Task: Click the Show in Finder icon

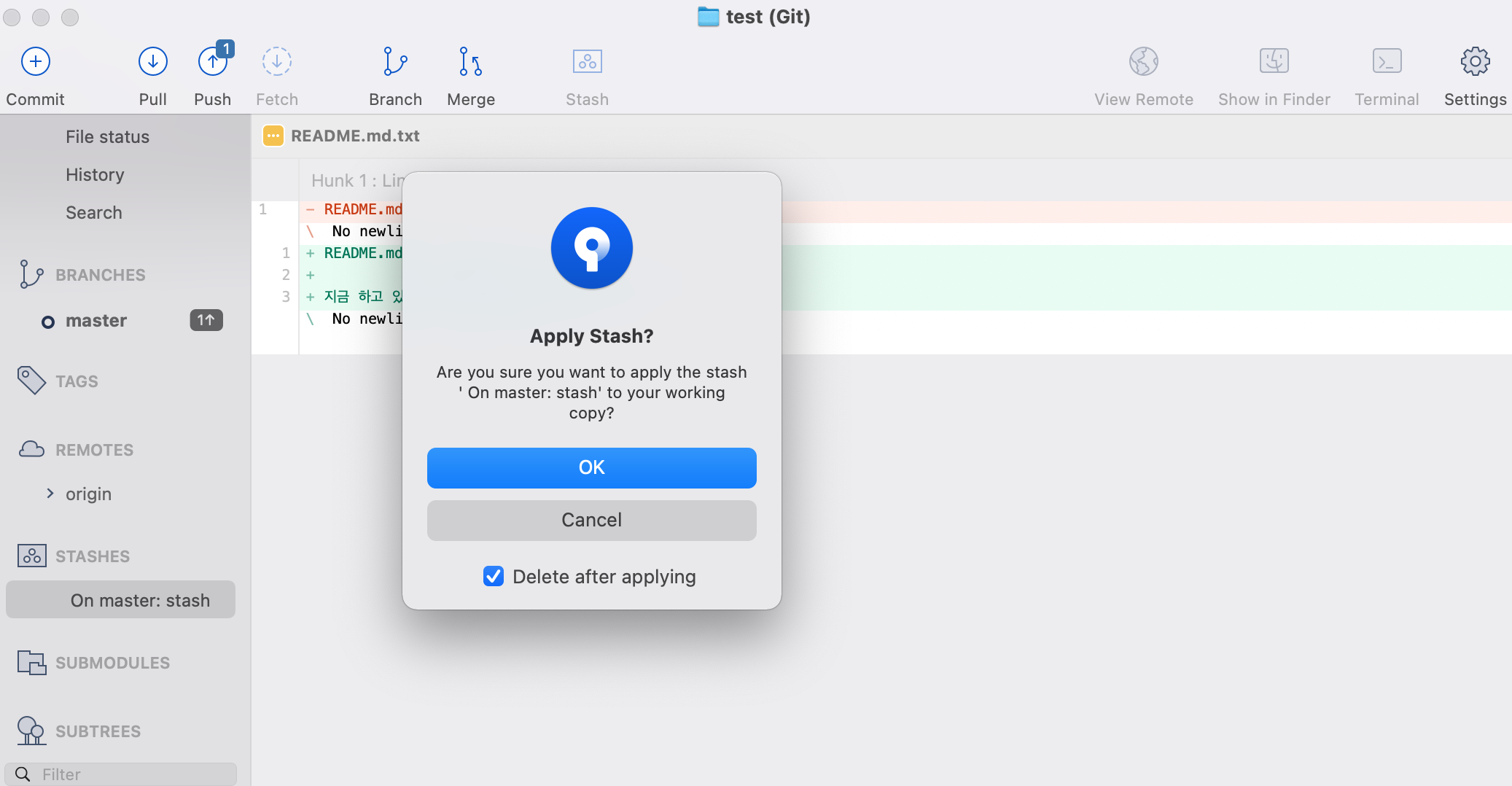Action: [1274, 61]
